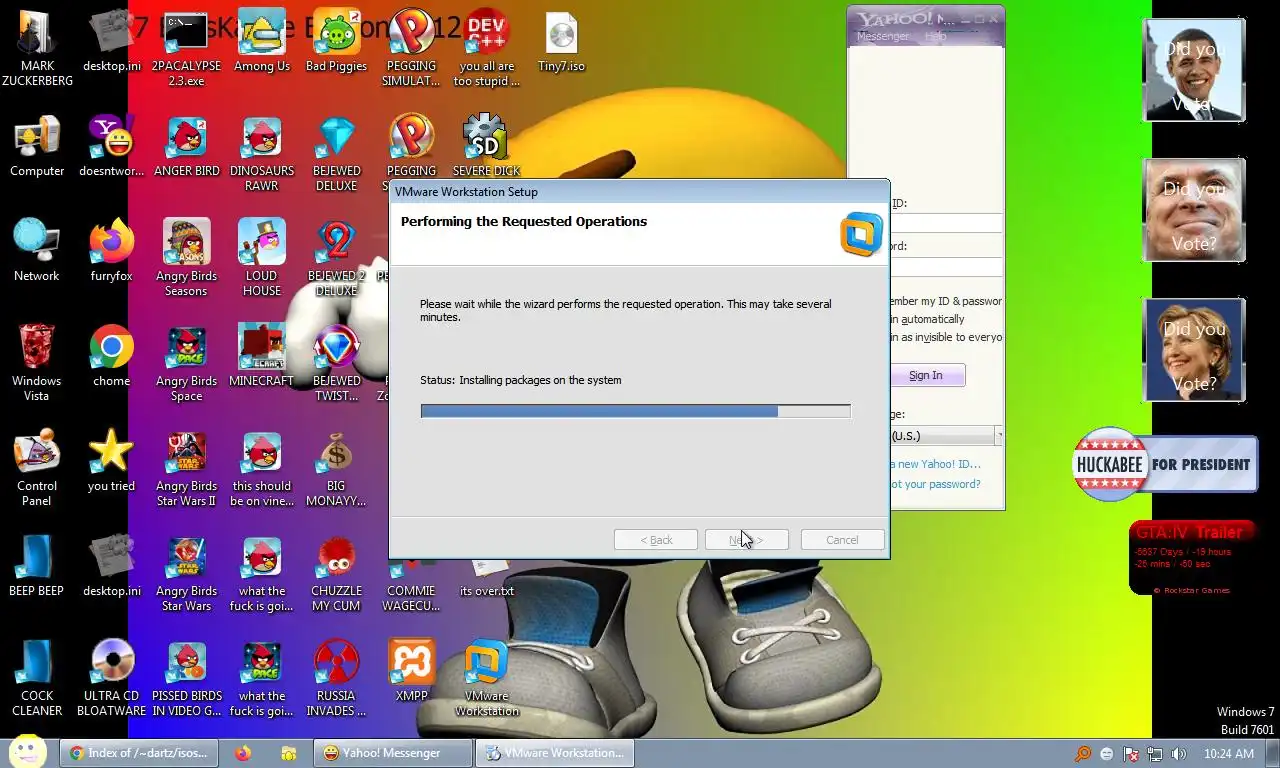Click the LOUD HOUSE desktop icon
1280x768 pixels.
click(x=262, y=258)
